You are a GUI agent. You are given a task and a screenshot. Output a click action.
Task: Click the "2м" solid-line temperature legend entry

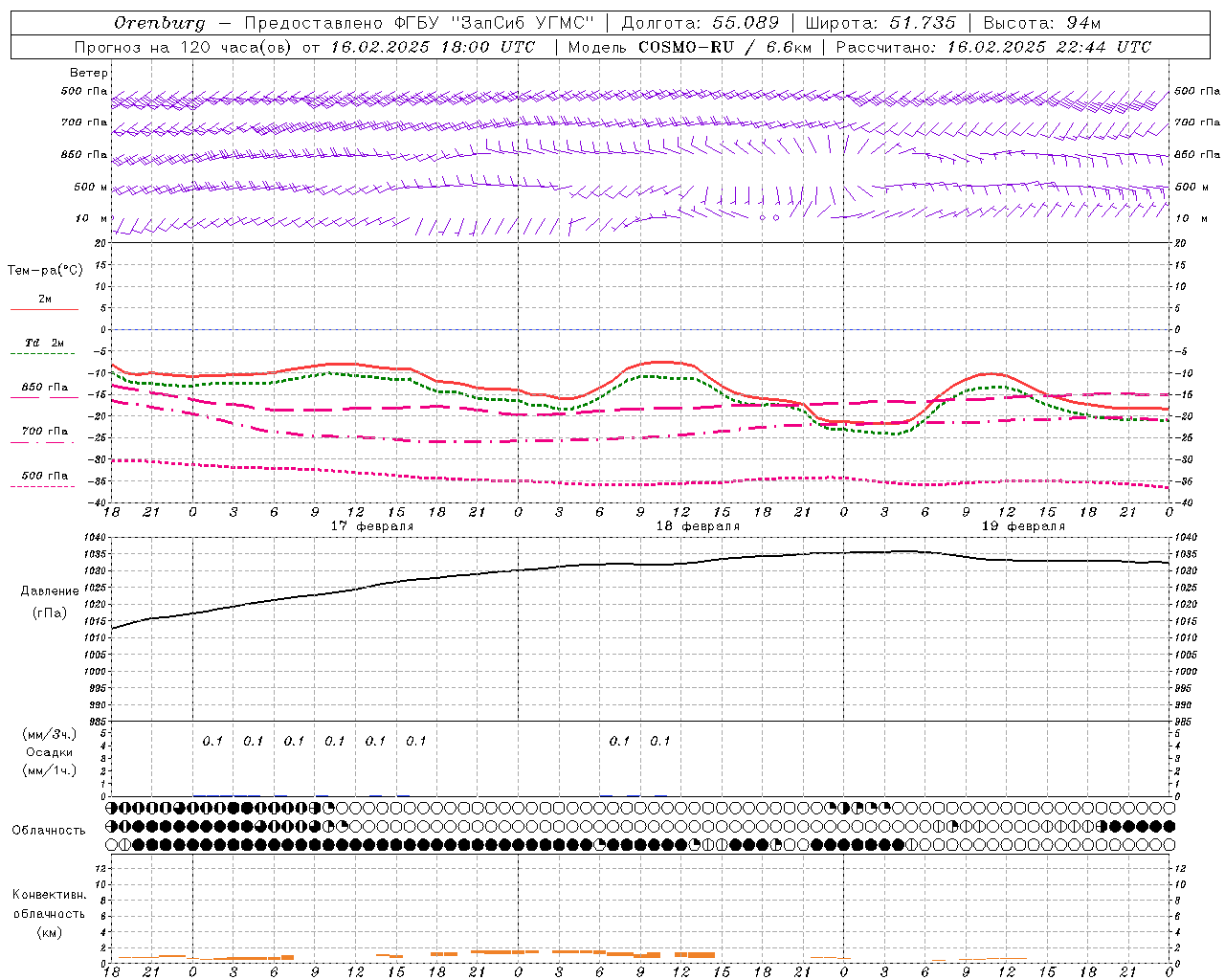coord(45,300)
